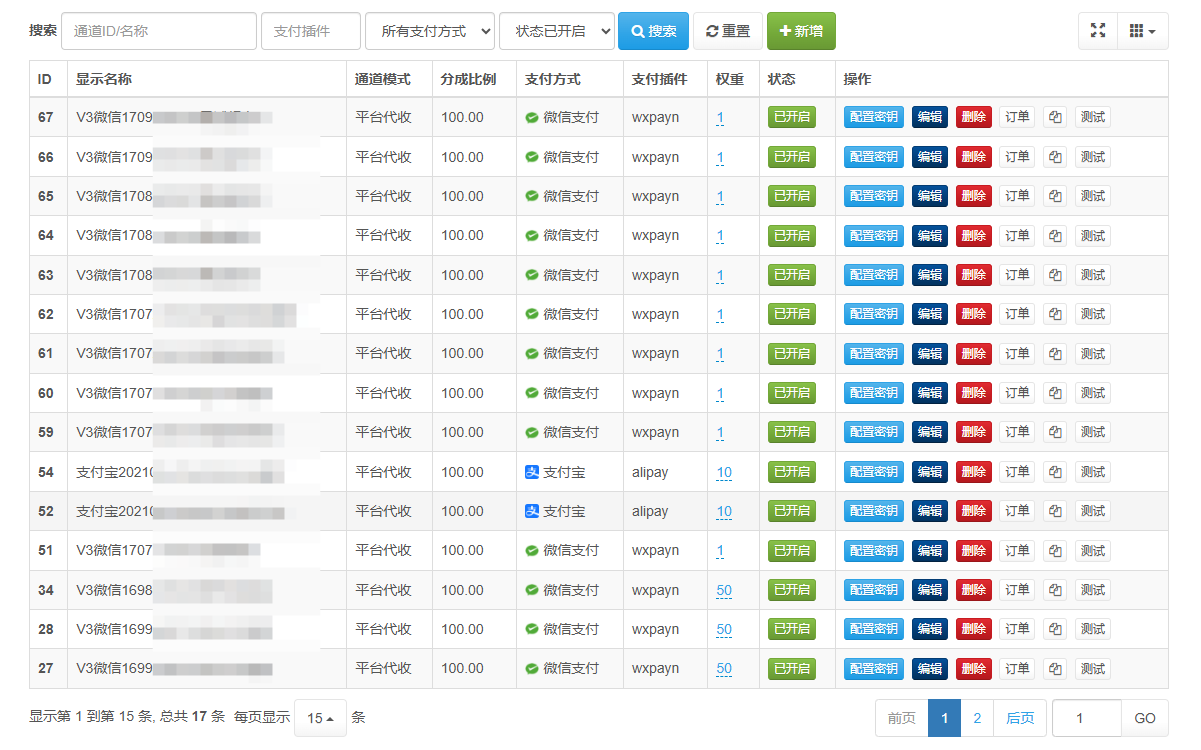Toggle 已开启 status for row 27
This screenshot has height=750, width=1201.
point(792,669)
